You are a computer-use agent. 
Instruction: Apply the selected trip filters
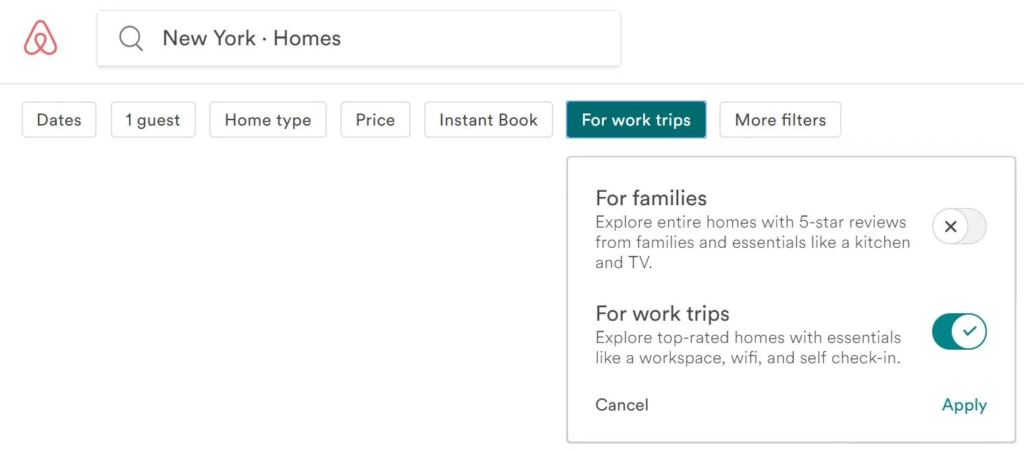(x=964, y=405)
